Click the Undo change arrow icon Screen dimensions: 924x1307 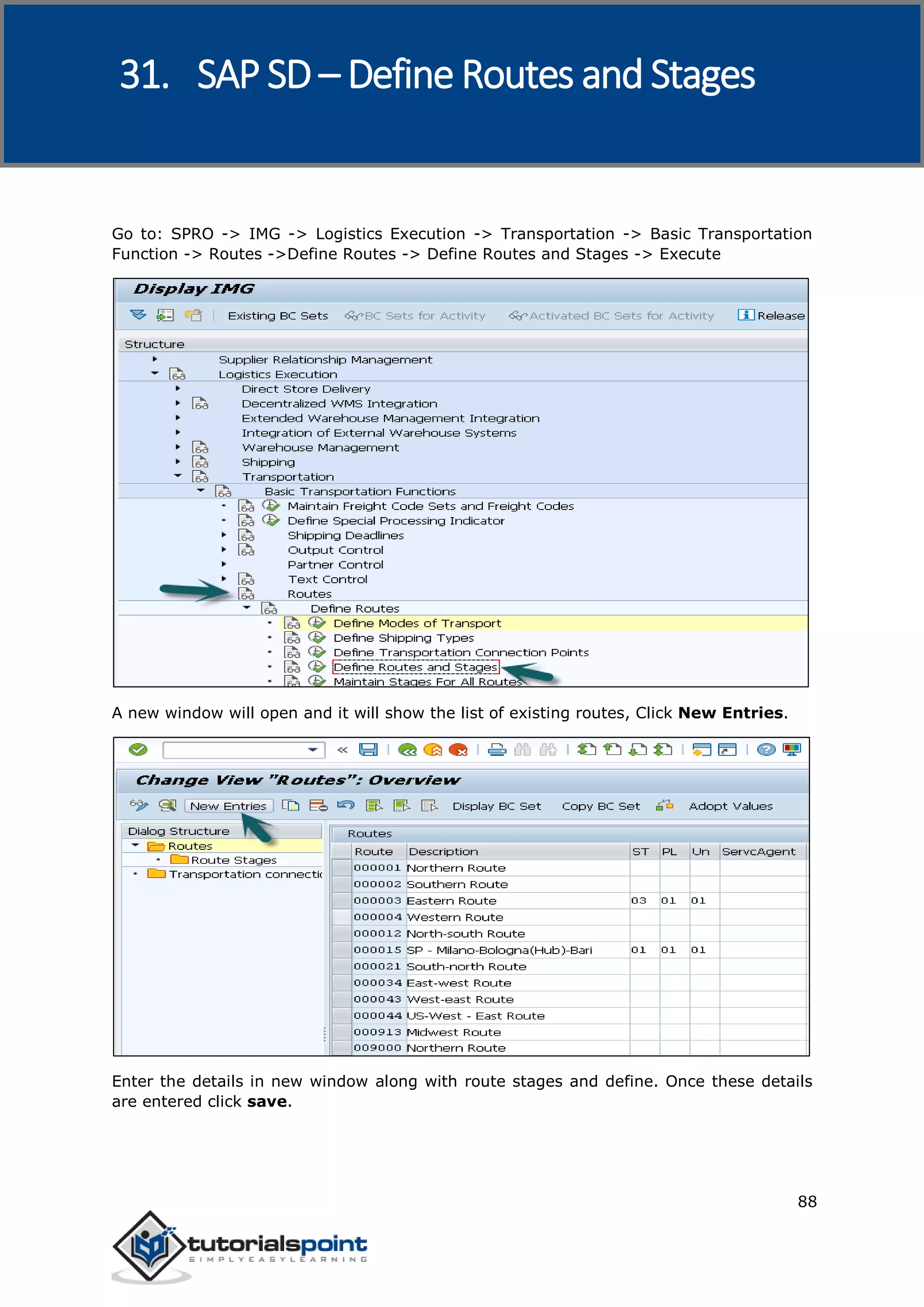pos(345,806)
